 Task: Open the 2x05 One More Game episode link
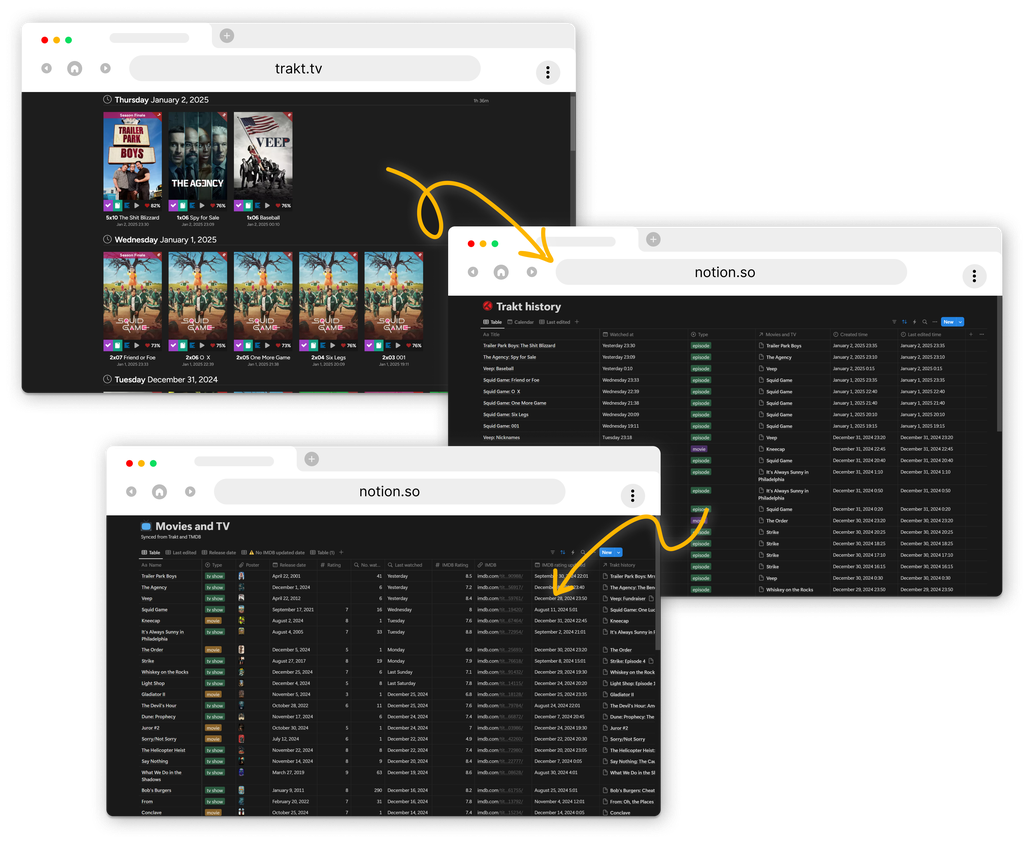pos(263,357)
